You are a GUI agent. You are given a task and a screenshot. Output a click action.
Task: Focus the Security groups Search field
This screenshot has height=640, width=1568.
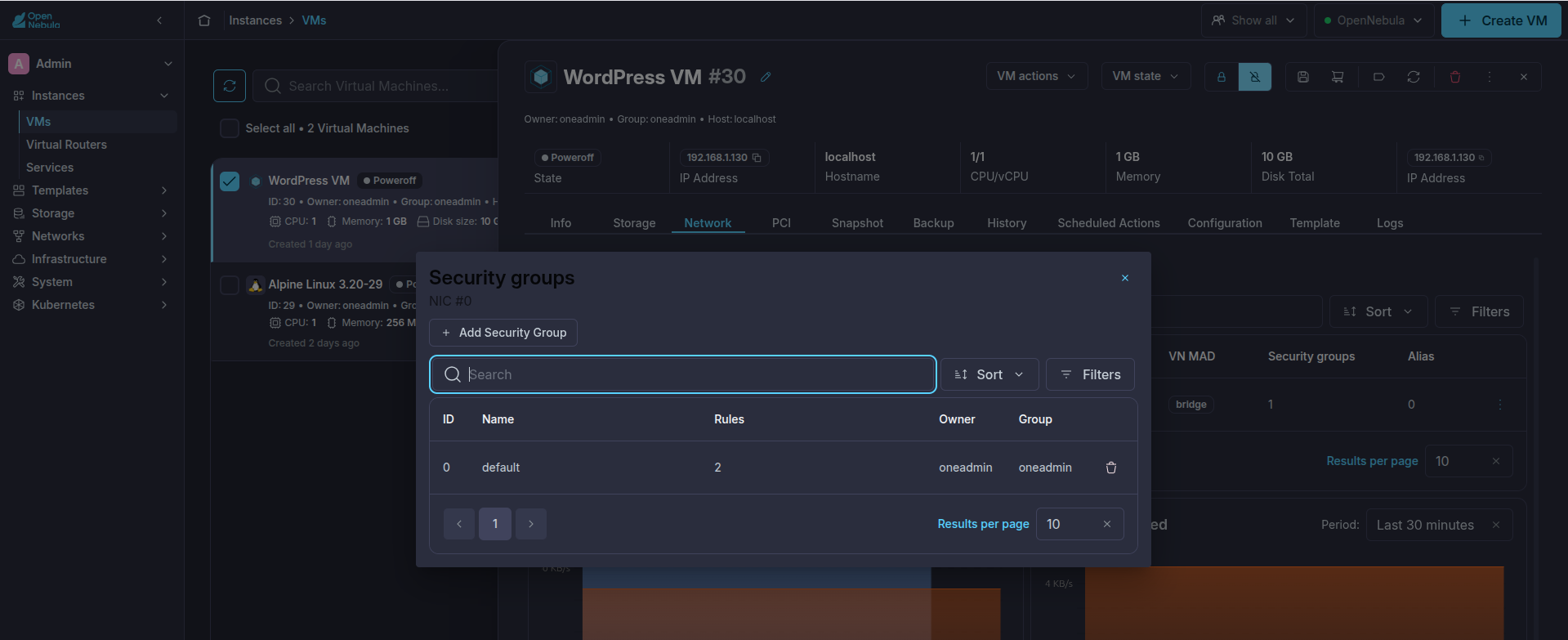683,374
